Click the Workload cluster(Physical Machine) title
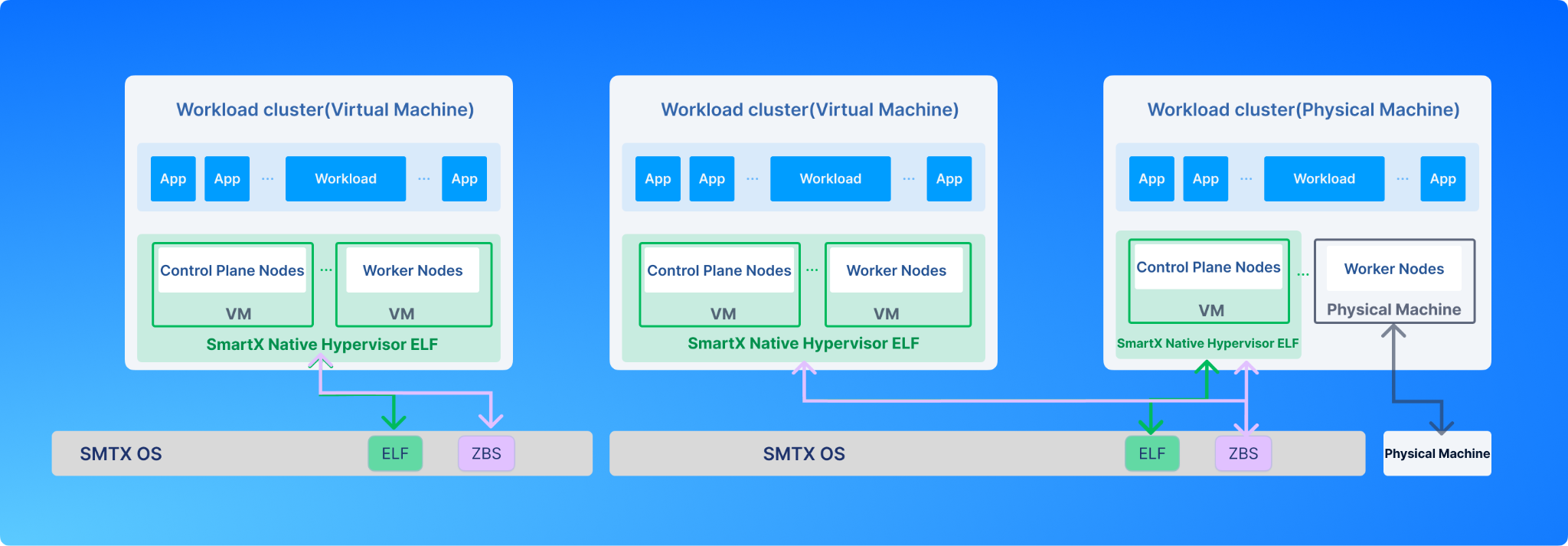This screenshot has width=1568, height=546. coord(1303,110)
